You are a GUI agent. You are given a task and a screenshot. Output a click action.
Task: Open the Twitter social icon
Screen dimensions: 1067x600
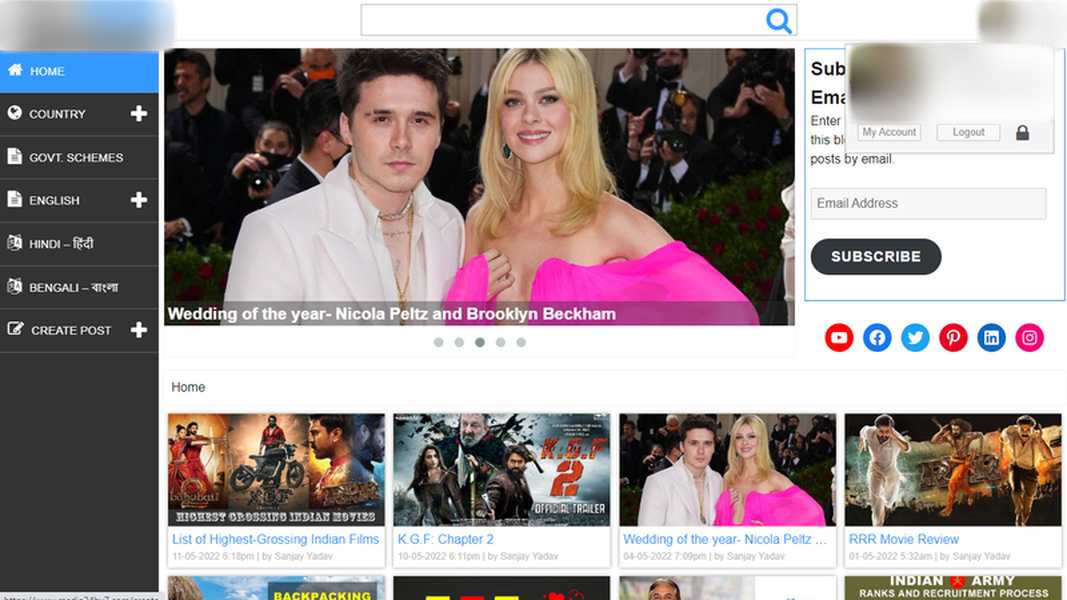(x=915, y=337)
